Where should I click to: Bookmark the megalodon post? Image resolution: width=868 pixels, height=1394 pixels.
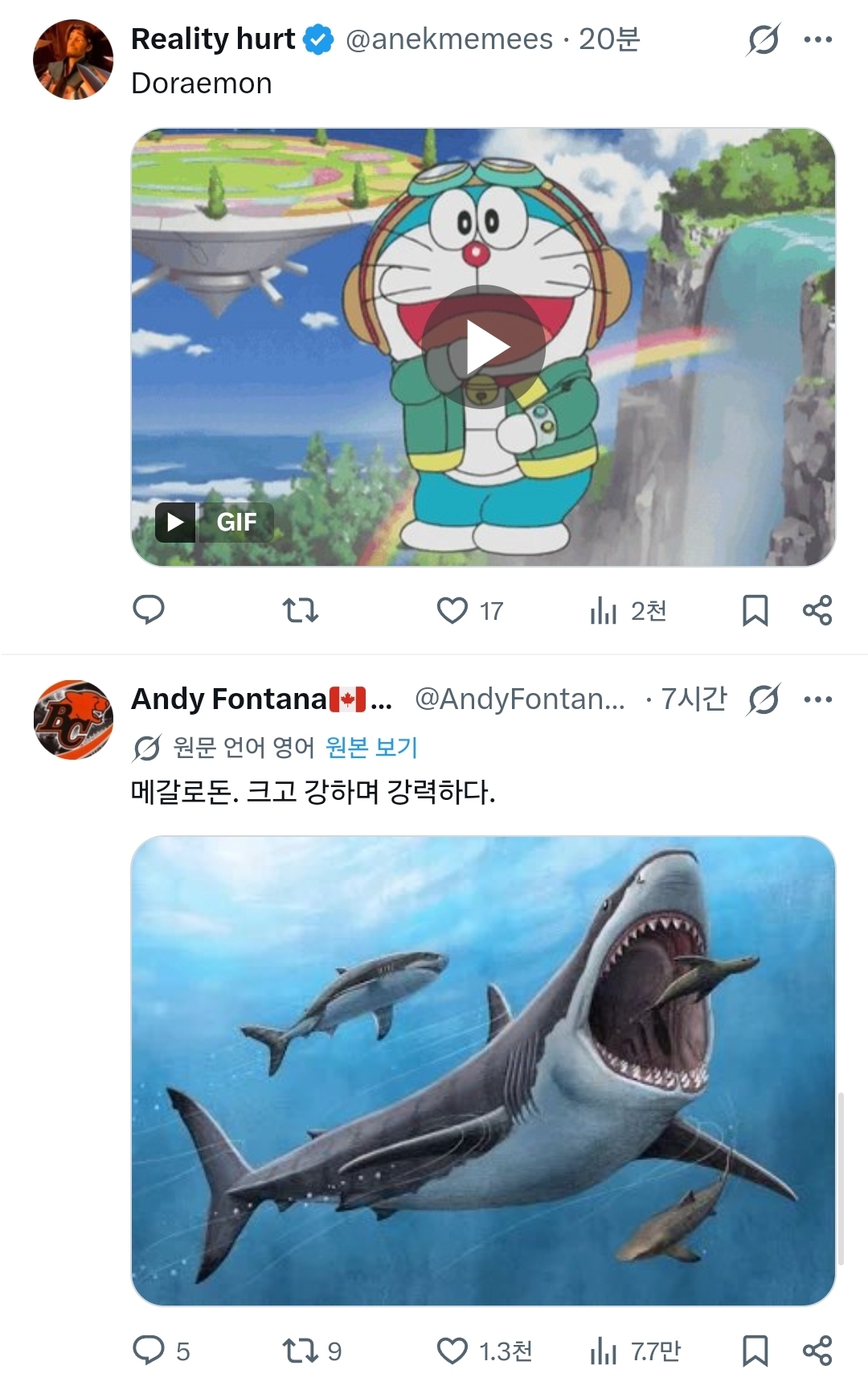(x=755, y=1351)
